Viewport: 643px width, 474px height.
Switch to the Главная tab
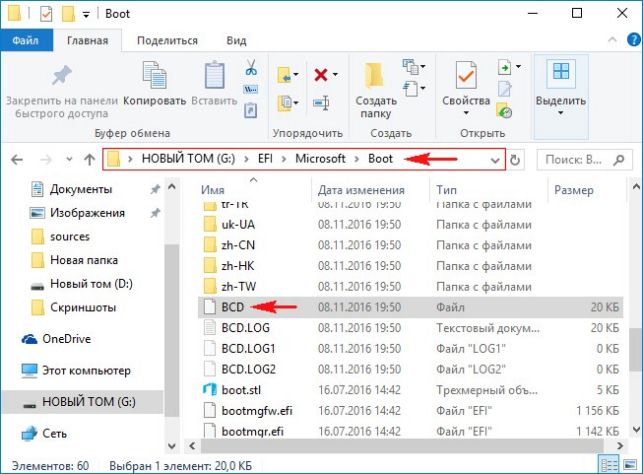pos(87,41)
